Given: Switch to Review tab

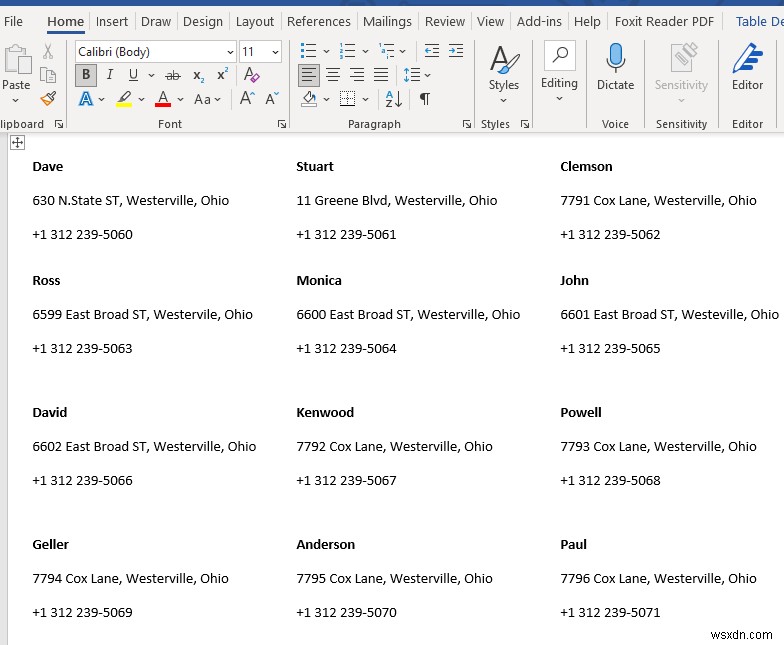Looking at the screenshot, I should (444, 22).
